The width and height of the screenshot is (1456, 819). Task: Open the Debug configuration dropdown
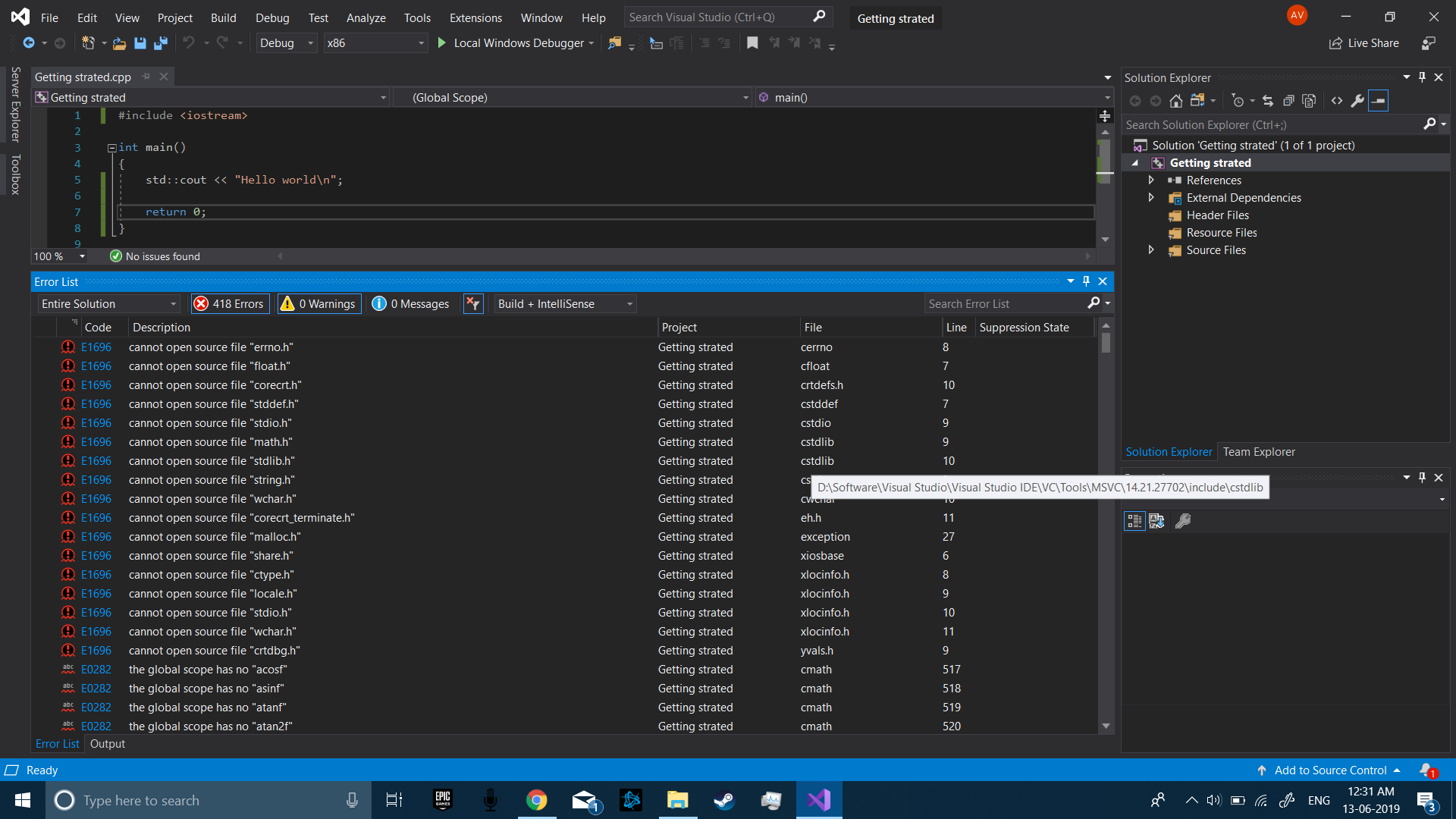[286, 43]
